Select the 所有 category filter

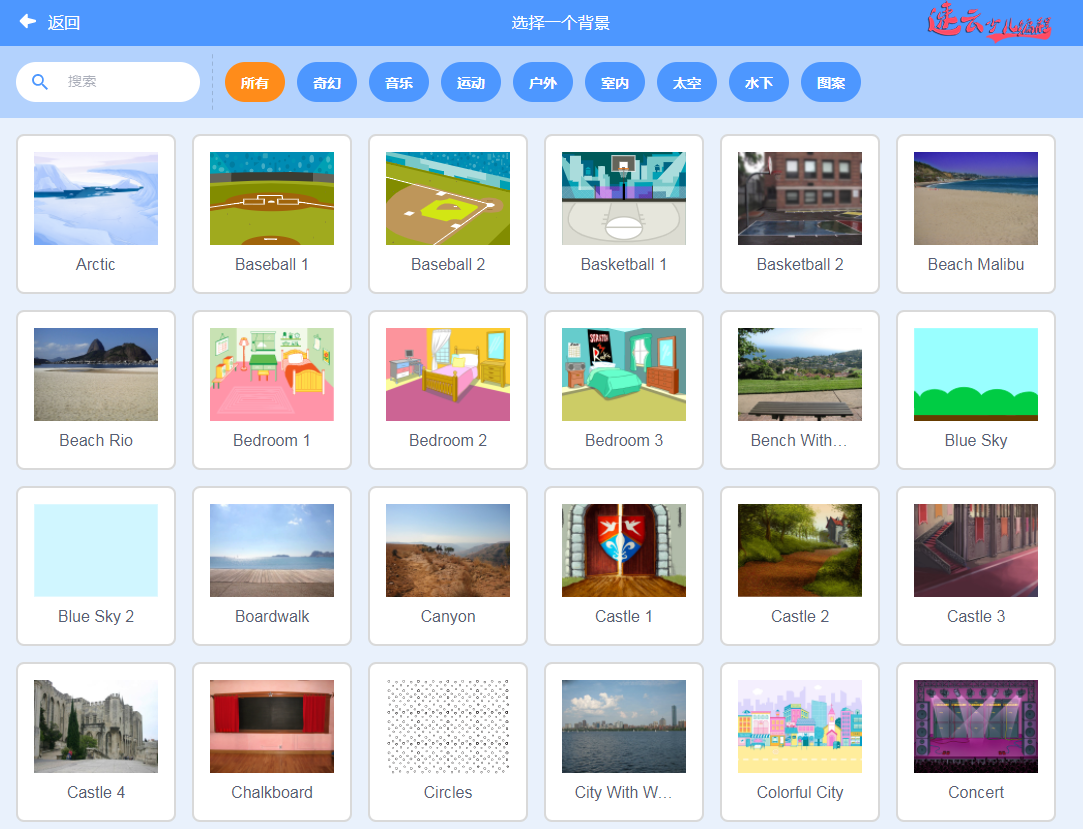coord(255,83)
